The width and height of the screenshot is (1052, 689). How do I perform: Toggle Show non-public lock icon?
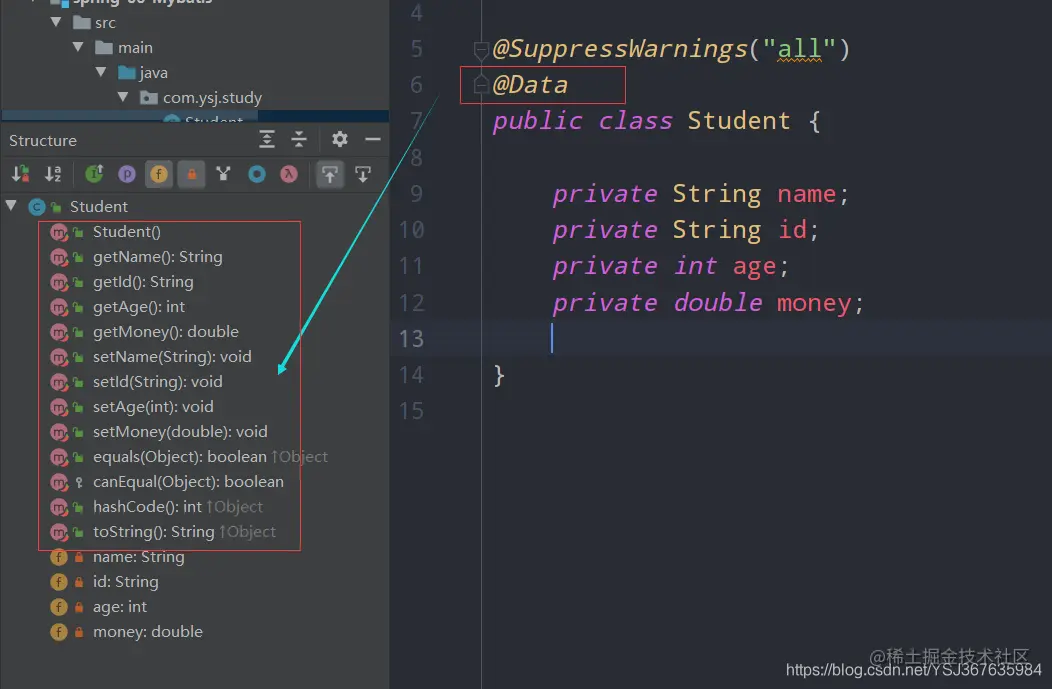[x=191, y=174]
